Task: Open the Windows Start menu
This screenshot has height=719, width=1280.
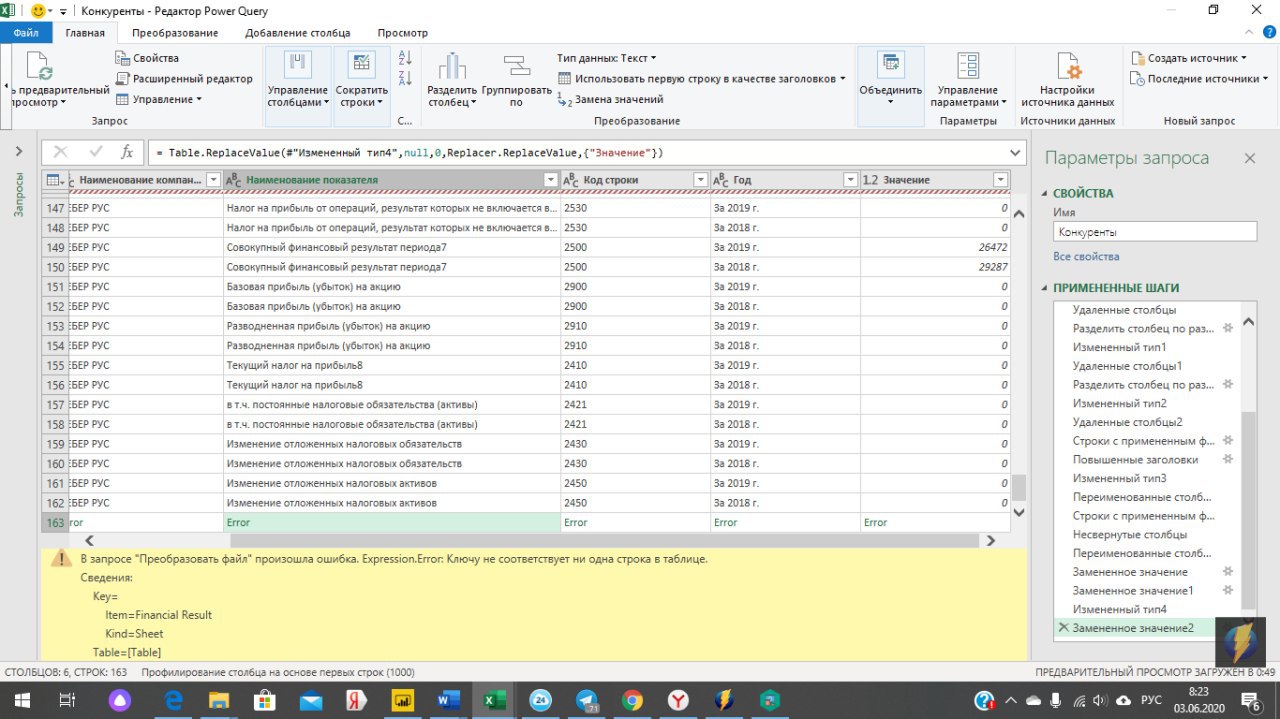Action: (21, 701)
